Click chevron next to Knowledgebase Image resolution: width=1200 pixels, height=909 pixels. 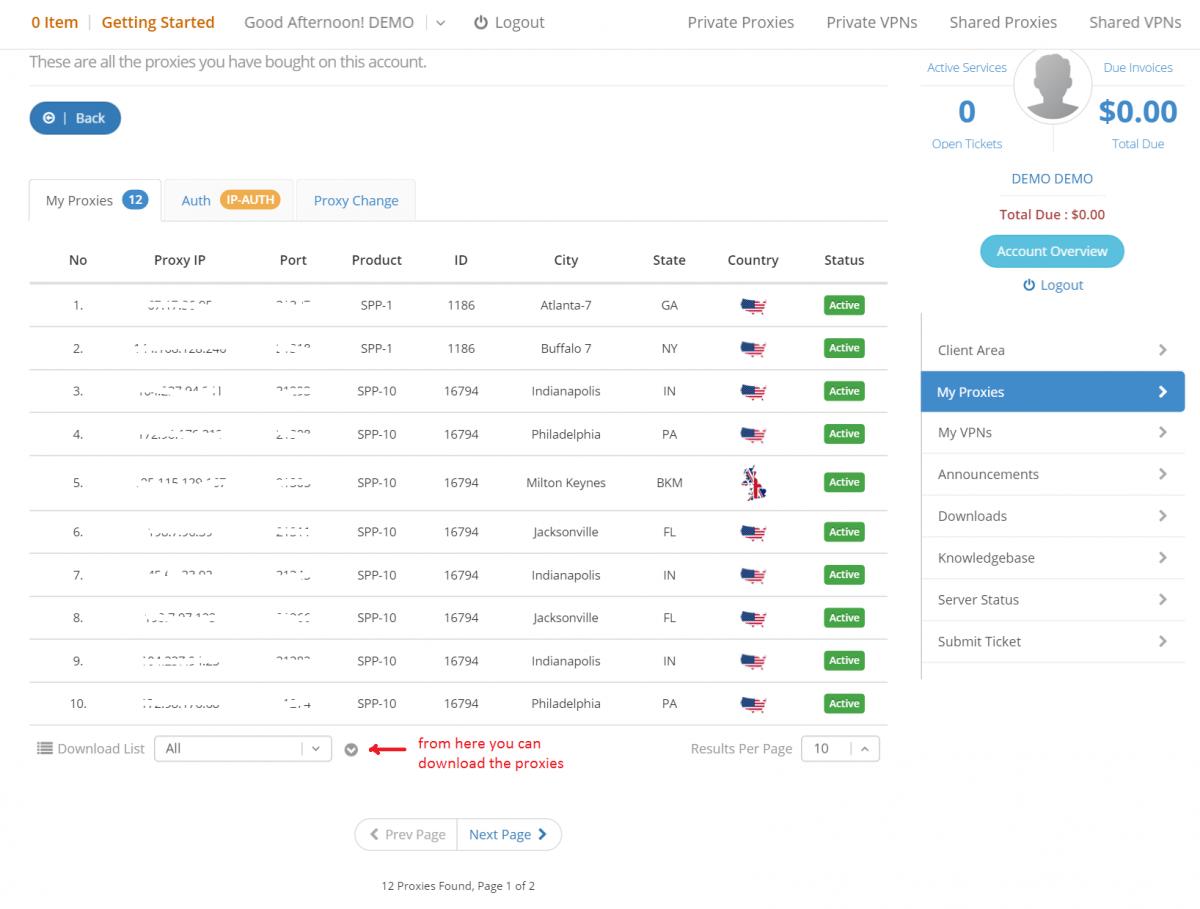click(x=1163, y=558)
